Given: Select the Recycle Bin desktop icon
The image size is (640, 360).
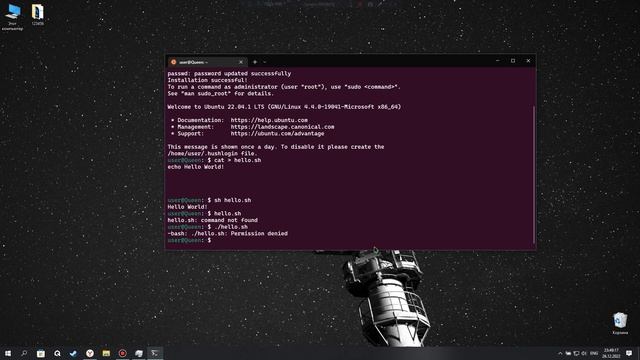Looking at the screenshot, I should pos(620,323).
